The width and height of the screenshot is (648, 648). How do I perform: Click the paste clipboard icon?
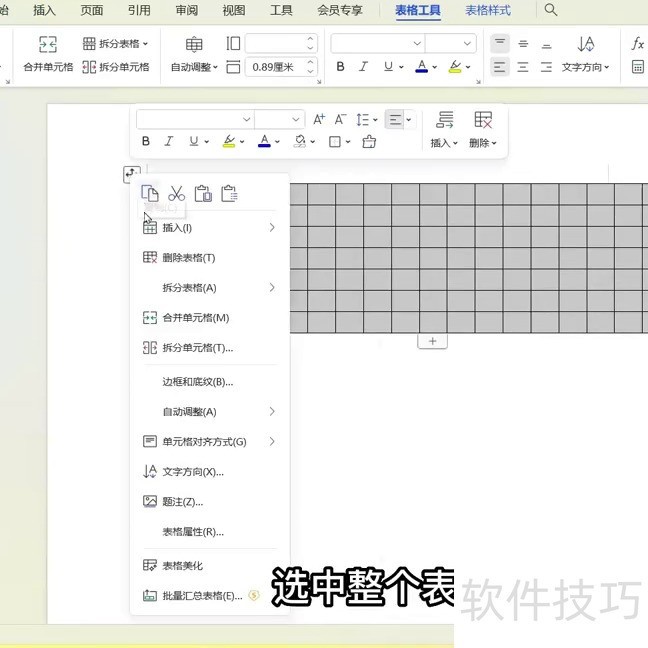point(203,194)
